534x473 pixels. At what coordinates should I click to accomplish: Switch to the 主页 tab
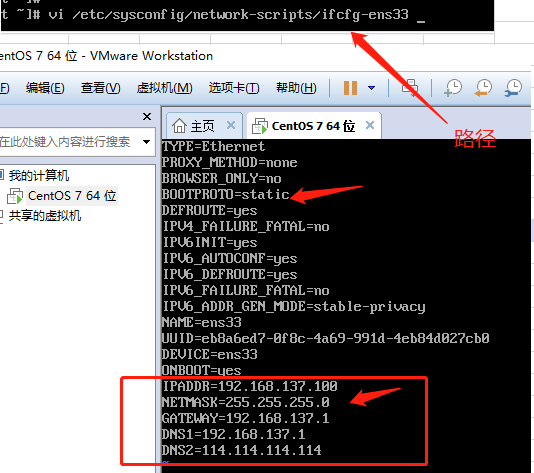point(204,126)
